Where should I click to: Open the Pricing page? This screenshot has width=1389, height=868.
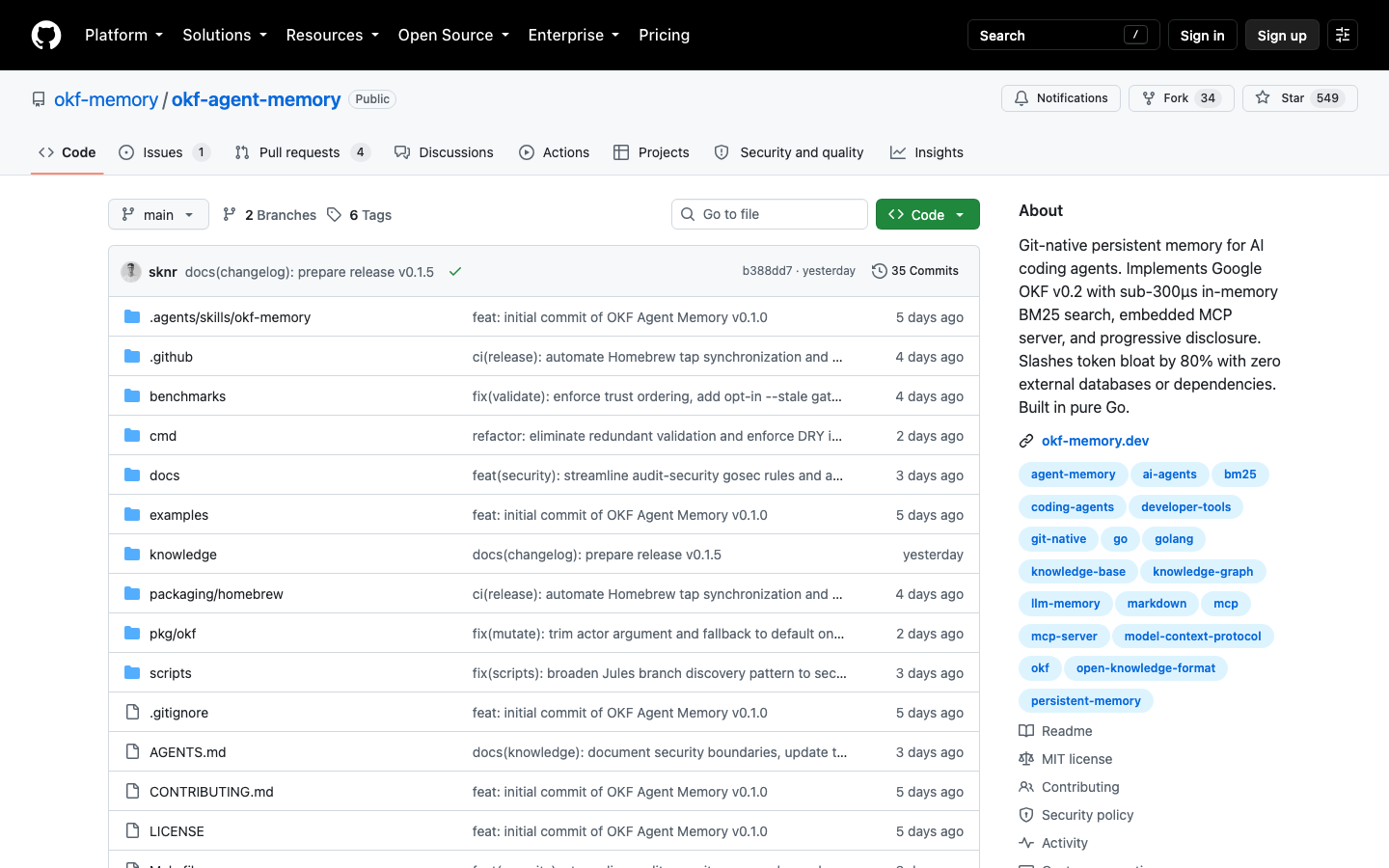tap(665, 35)
